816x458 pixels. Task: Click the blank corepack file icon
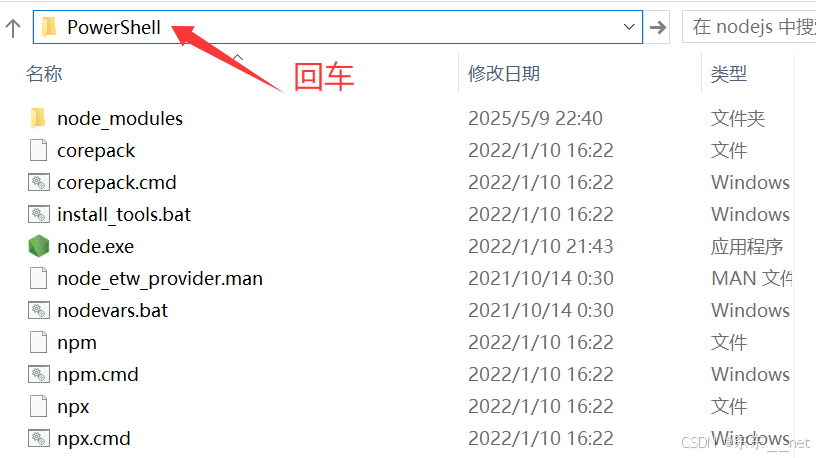coord(39,150)
